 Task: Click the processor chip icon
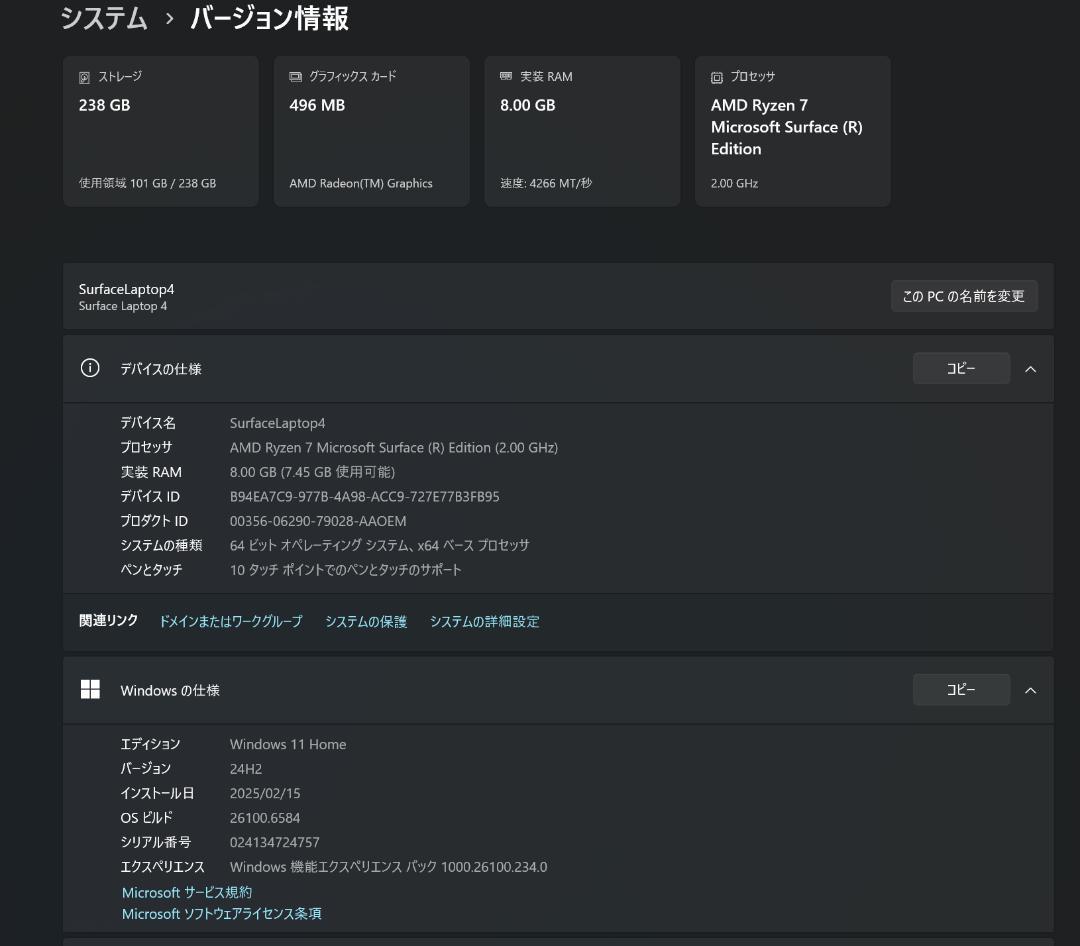pyautogui.click(x=717, y=77)
